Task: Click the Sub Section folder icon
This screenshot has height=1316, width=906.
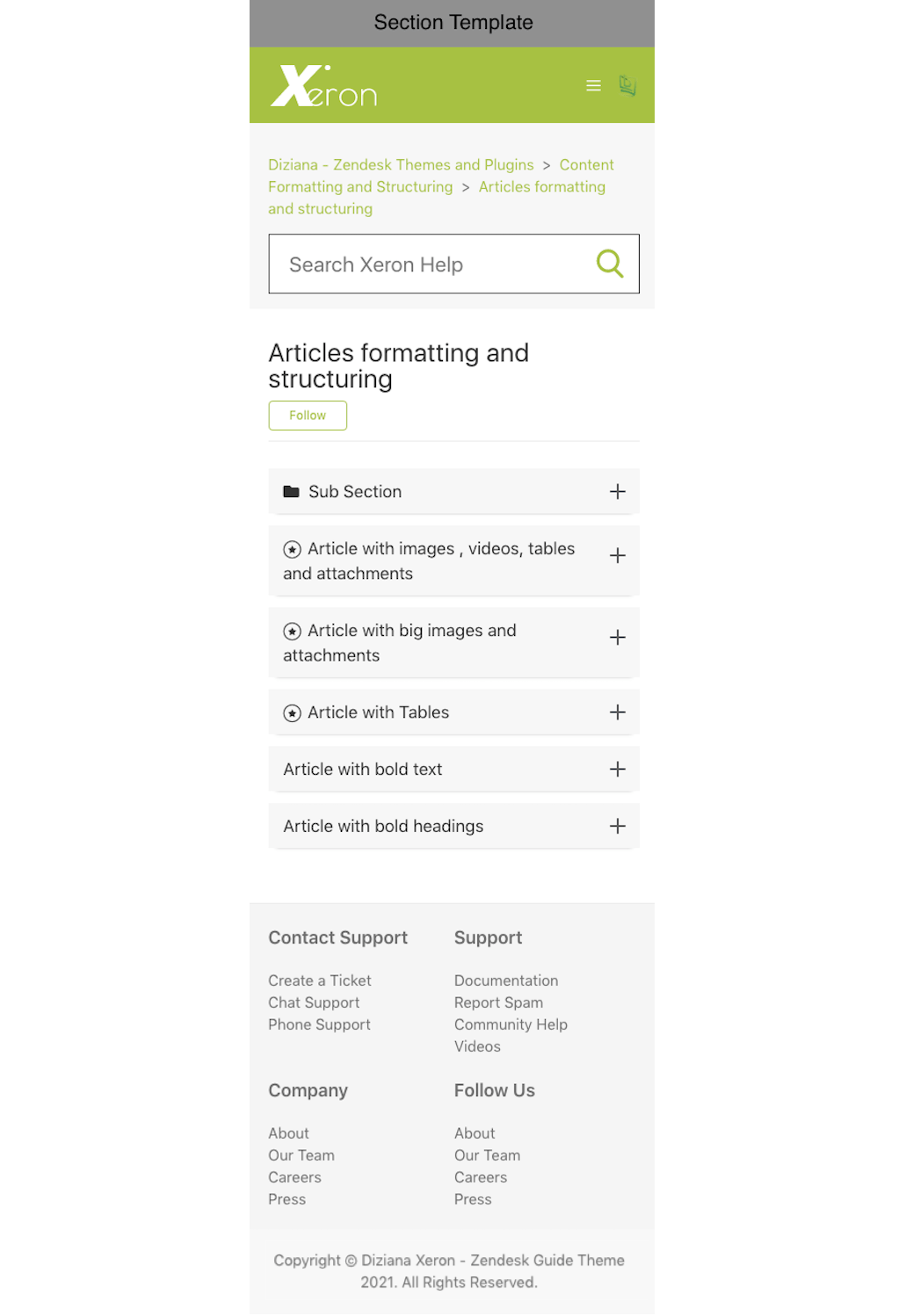Action: pyautogui.click(x=291, y=492)
